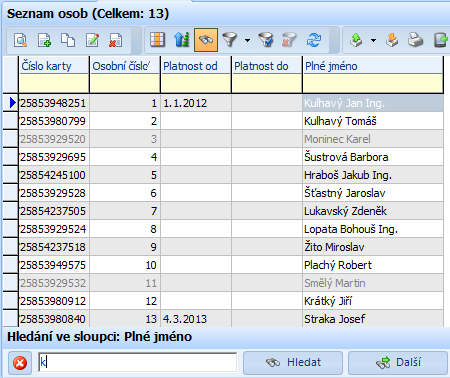Screen dimensions: 450x378
Task: Click the edit record pencil icon
Action: 92,40
